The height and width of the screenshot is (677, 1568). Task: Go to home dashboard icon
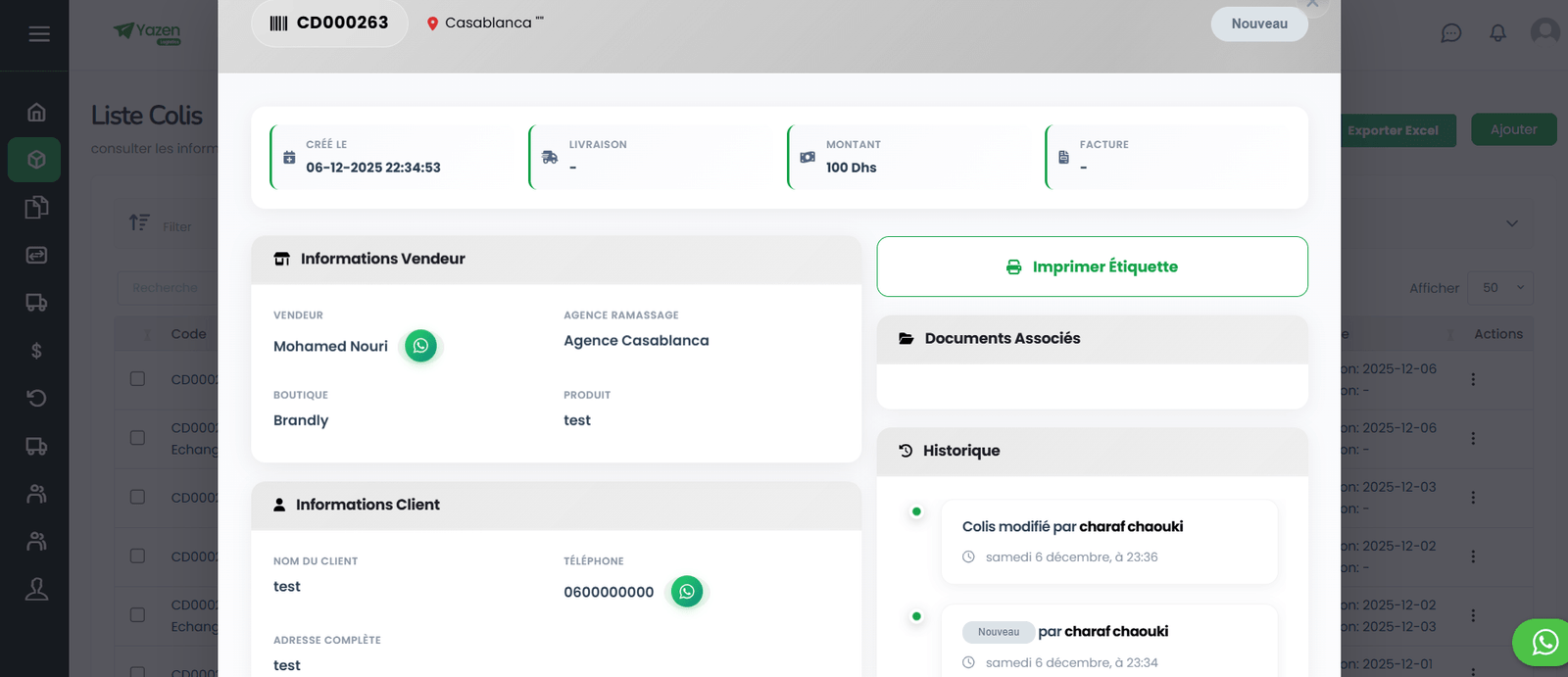(36, 112)
